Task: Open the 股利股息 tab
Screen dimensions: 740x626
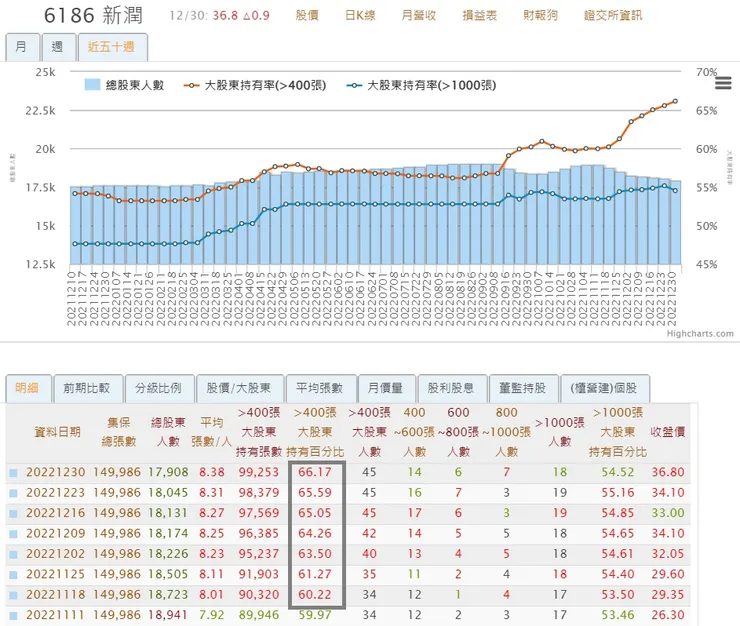Action: point(452,388)
